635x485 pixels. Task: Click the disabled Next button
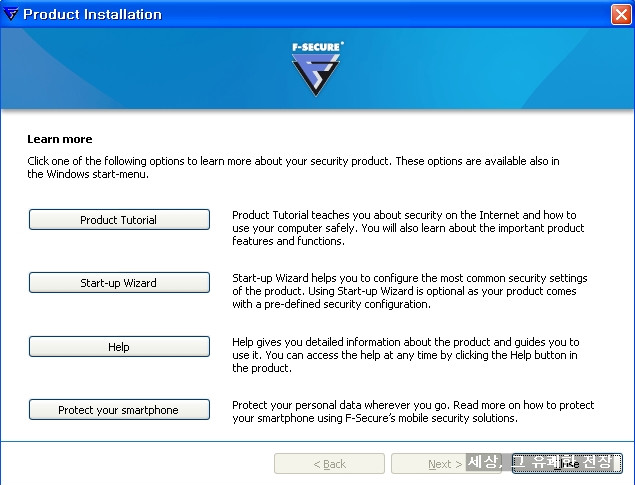point(445,464)
